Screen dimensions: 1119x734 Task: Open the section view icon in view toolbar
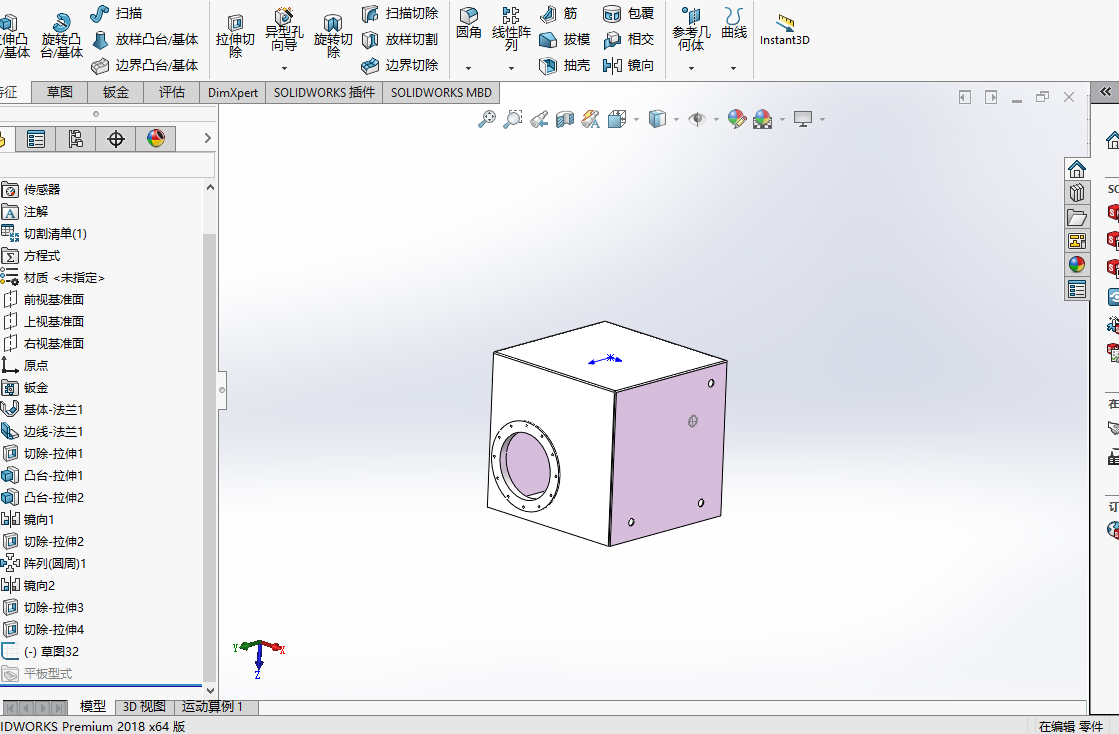point(564,119)
